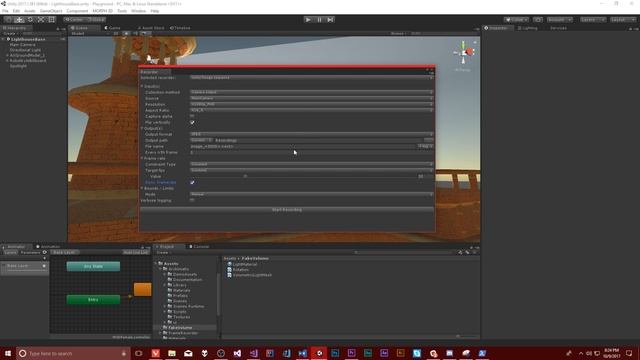
Task: Switch to the Animation tab
Action: (48, 247)
